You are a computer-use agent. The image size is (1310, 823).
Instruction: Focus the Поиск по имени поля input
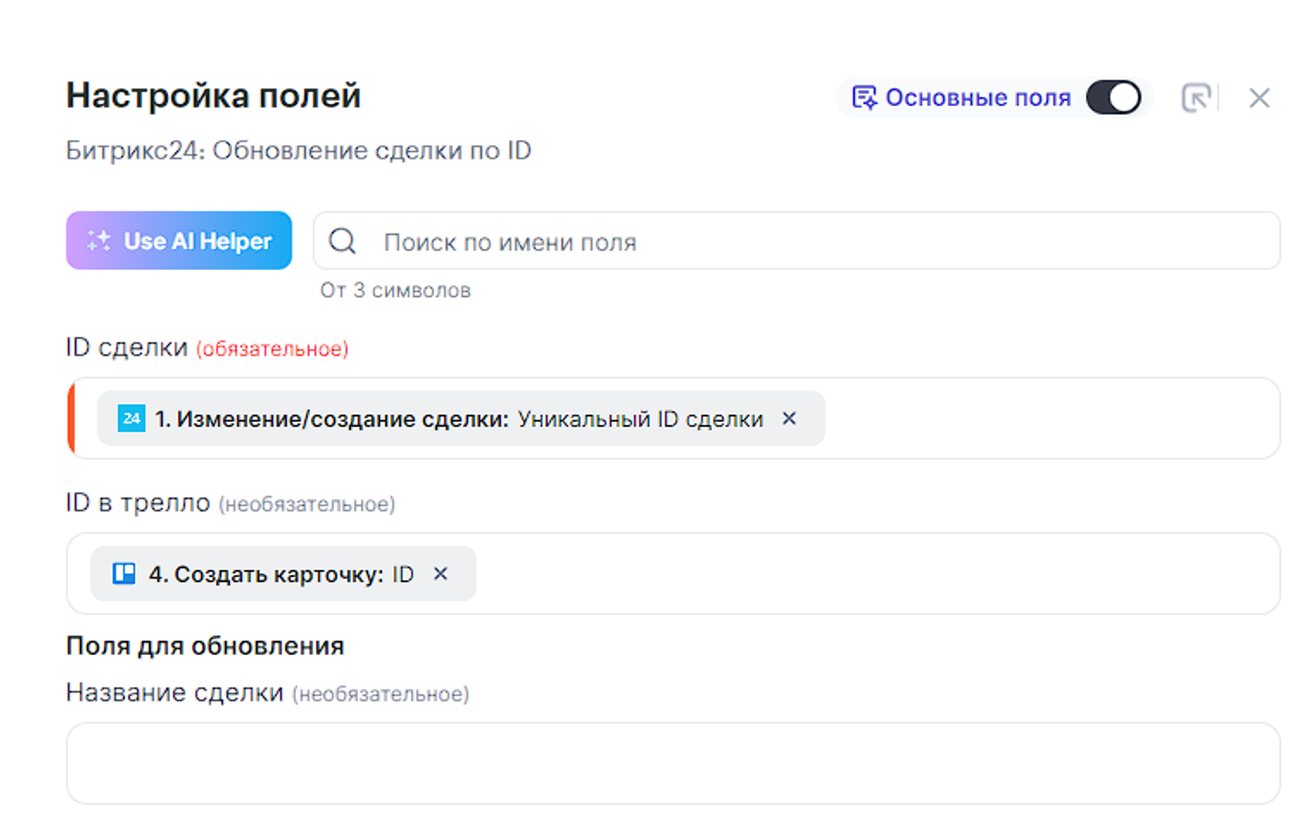tap(800, 241)
